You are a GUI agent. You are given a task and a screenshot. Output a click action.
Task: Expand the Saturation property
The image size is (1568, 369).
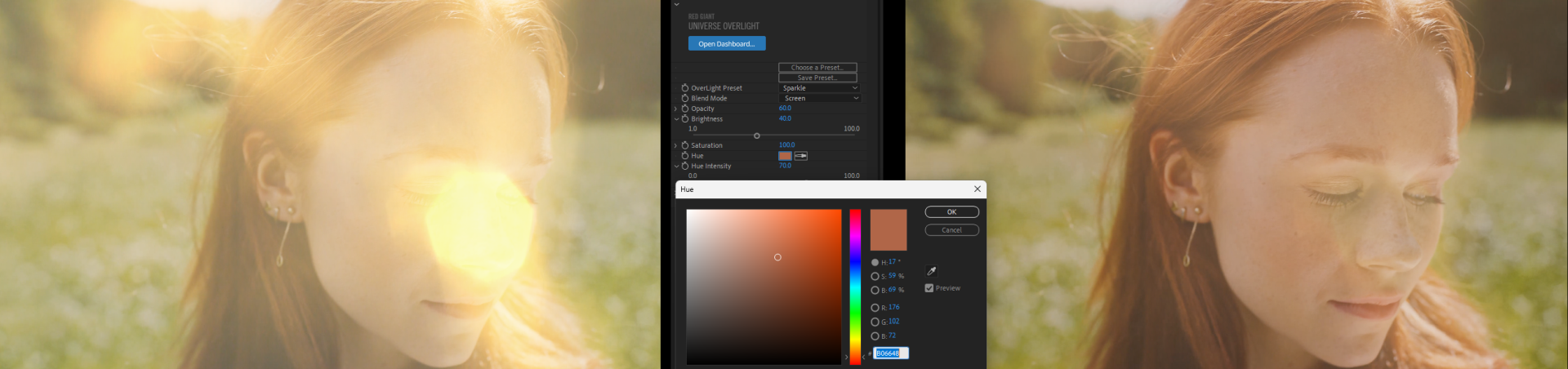coord(676,145)
